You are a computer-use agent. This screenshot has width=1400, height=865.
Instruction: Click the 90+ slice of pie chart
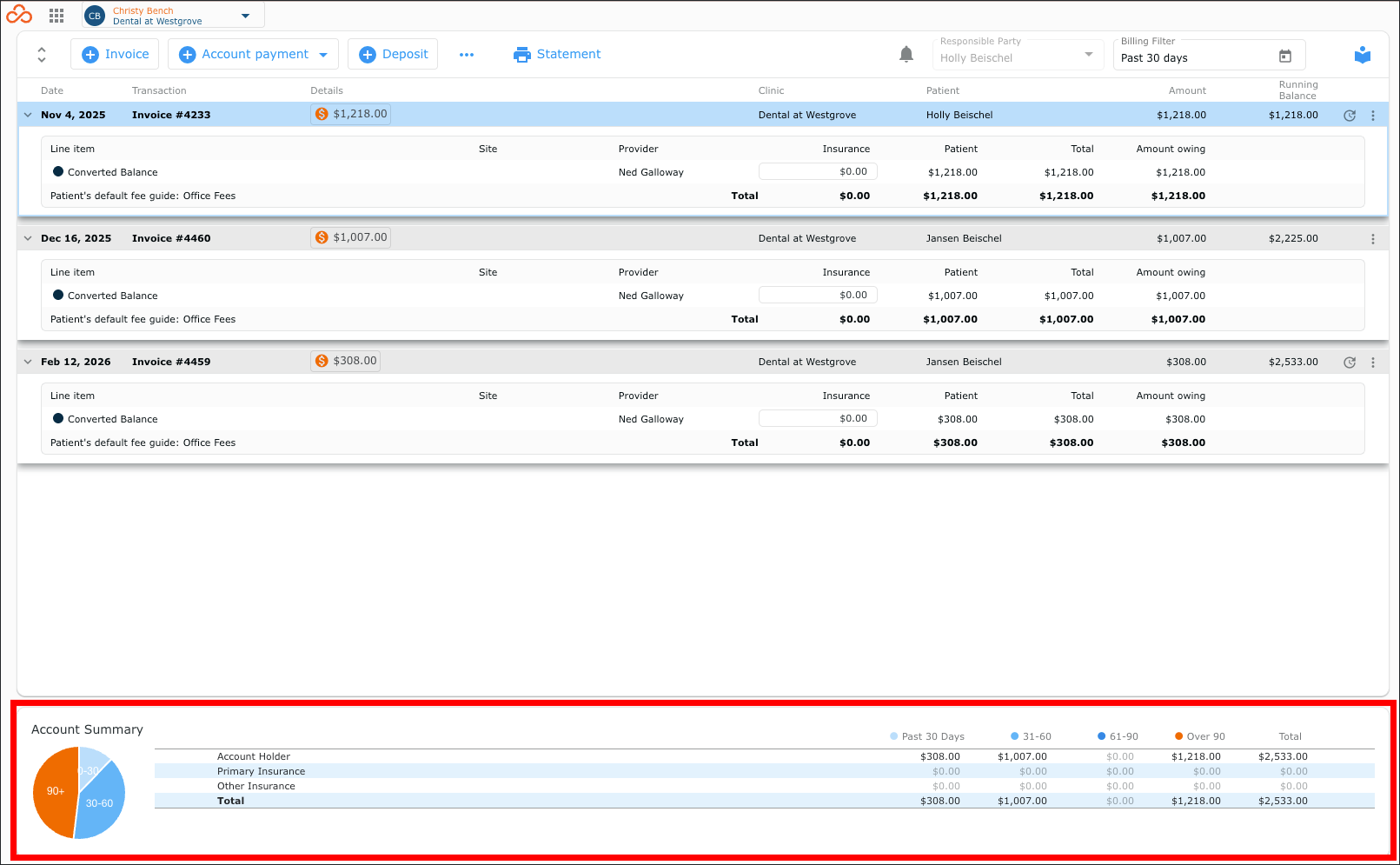[54, 792]
